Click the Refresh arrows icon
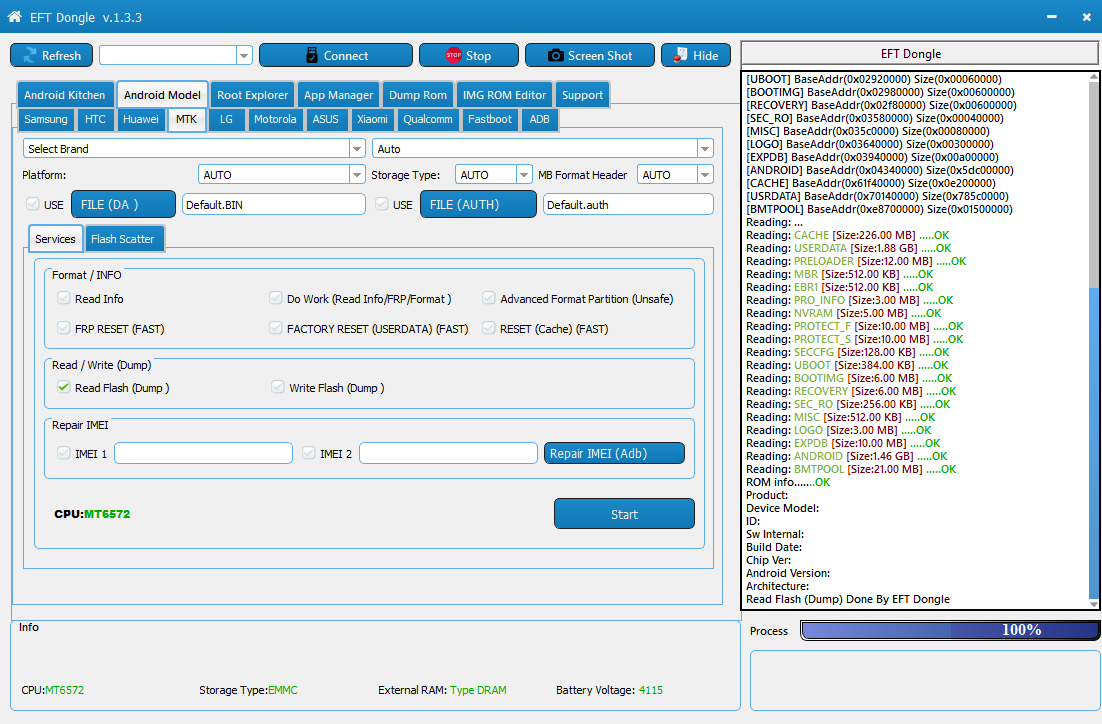Viewport: 1102px width, 724px height. pos(30,56)
